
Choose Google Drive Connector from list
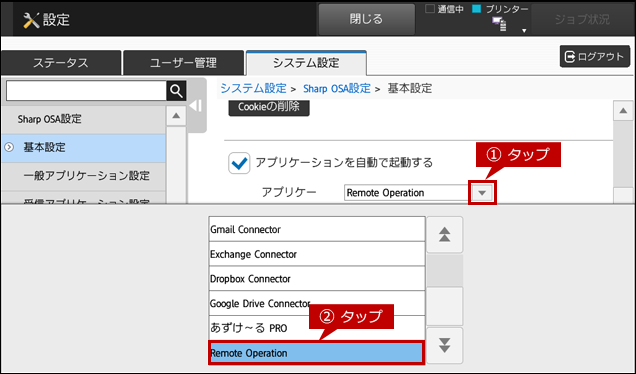click(317, 304)
